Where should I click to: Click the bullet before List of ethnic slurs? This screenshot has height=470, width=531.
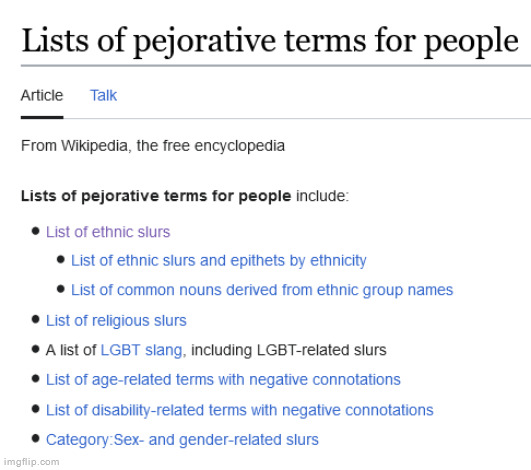(x=36, y=231)
